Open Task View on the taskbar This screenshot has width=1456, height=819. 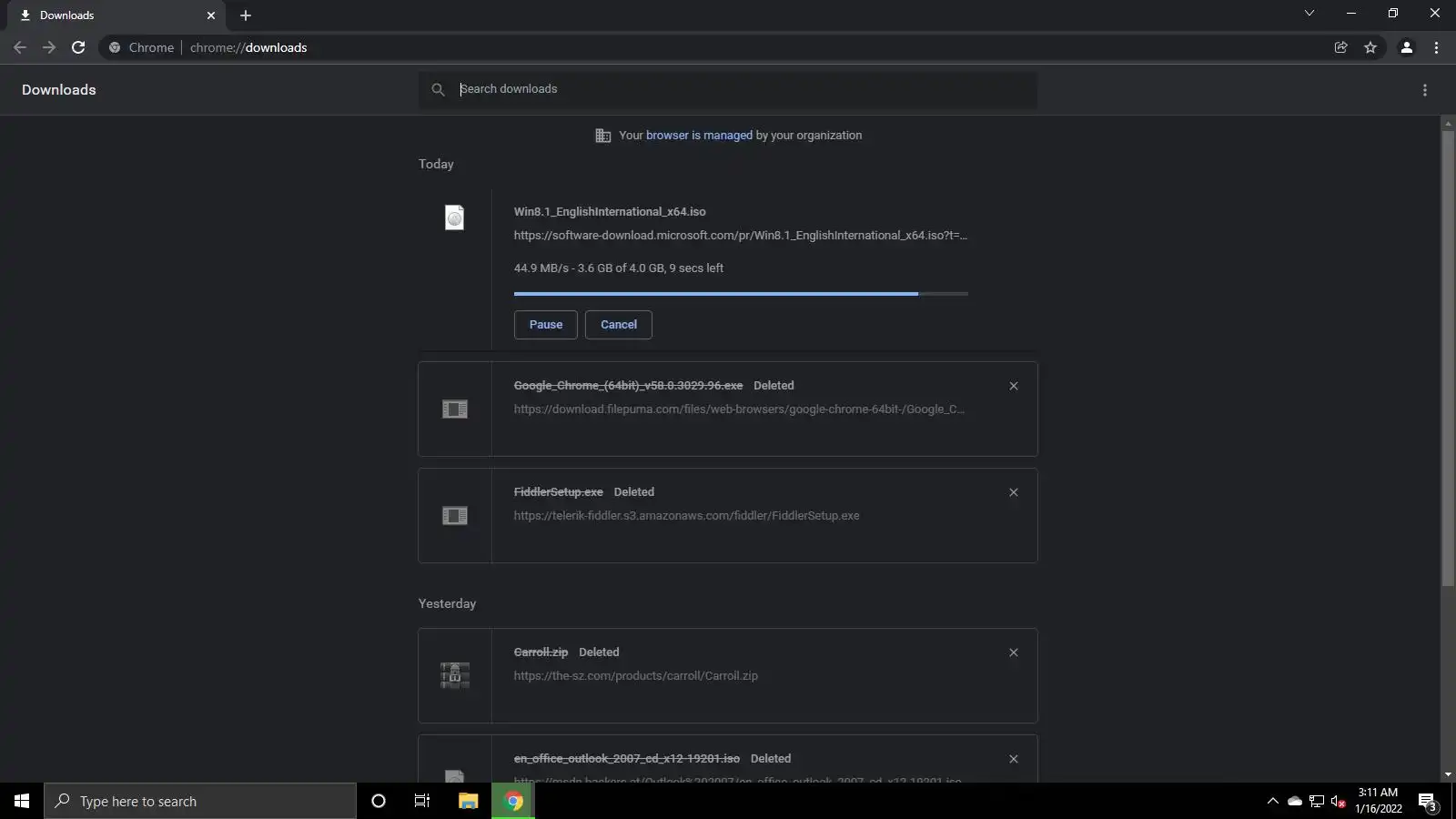pyautogui.click(x=422, y=801)
